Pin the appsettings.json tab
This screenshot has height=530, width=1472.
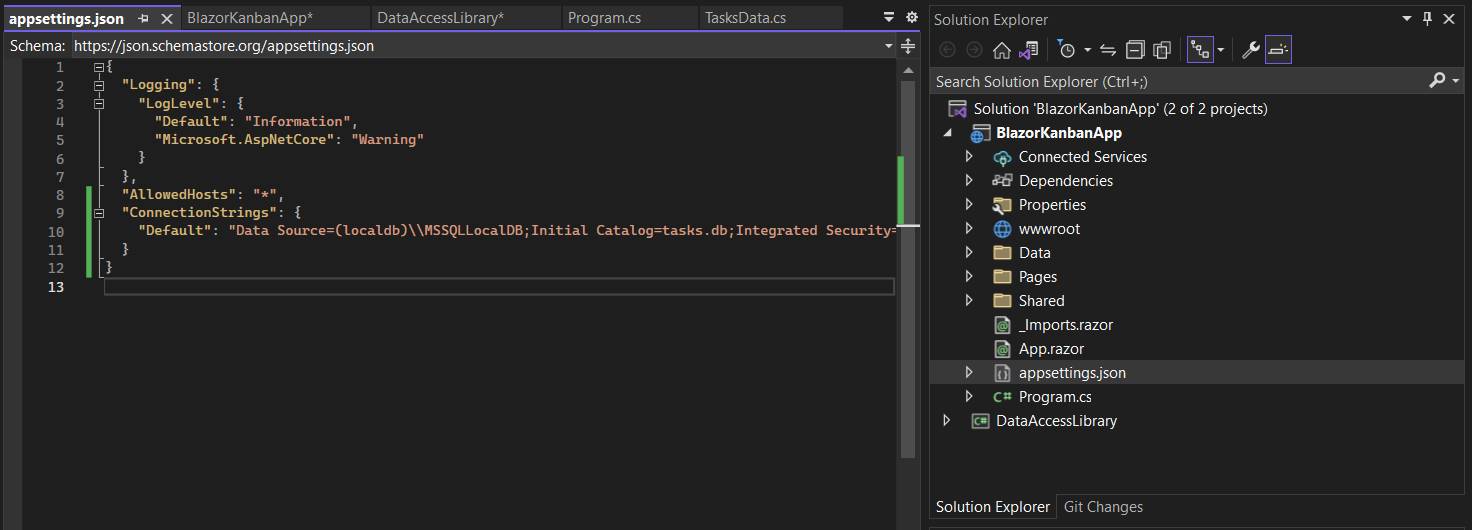[144, 18]
